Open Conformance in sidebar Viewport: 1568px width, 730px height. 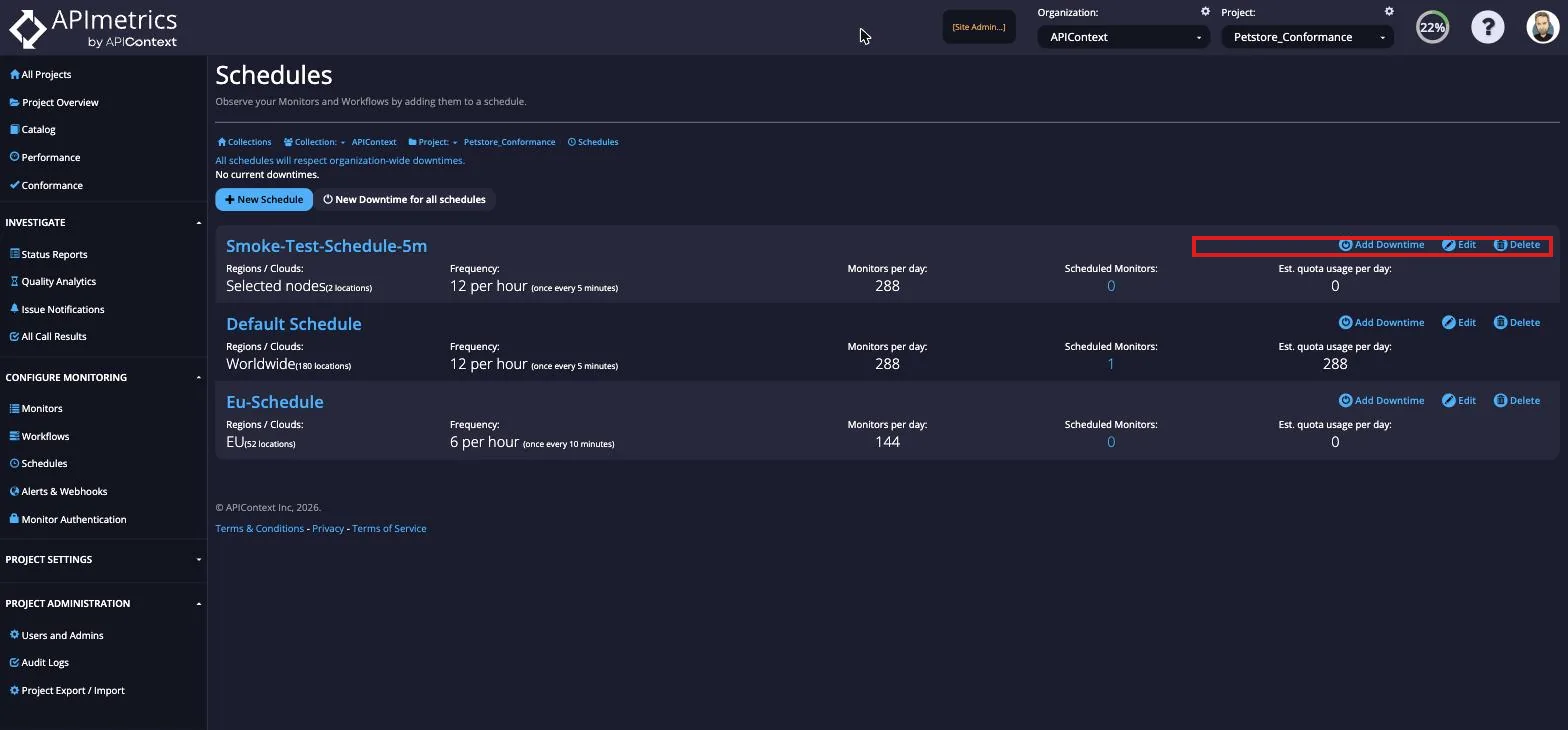click(46, 185)
